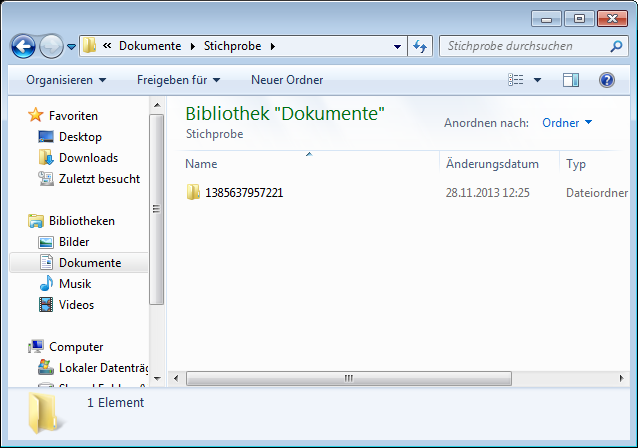638x448 pixels.
Task: Click the search magnifier icon
Action: (x=618, y=46)
